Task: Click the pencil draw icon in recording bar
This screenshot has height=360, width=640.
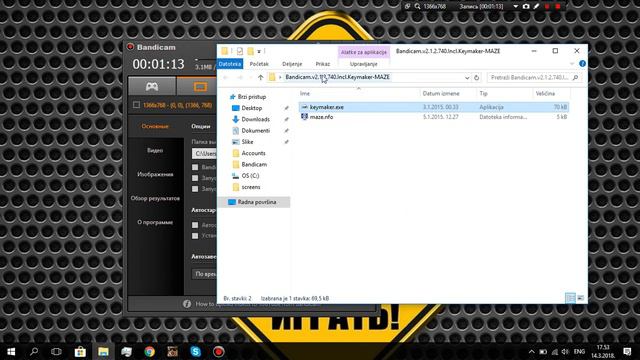Action: click(x=536, y=7)
